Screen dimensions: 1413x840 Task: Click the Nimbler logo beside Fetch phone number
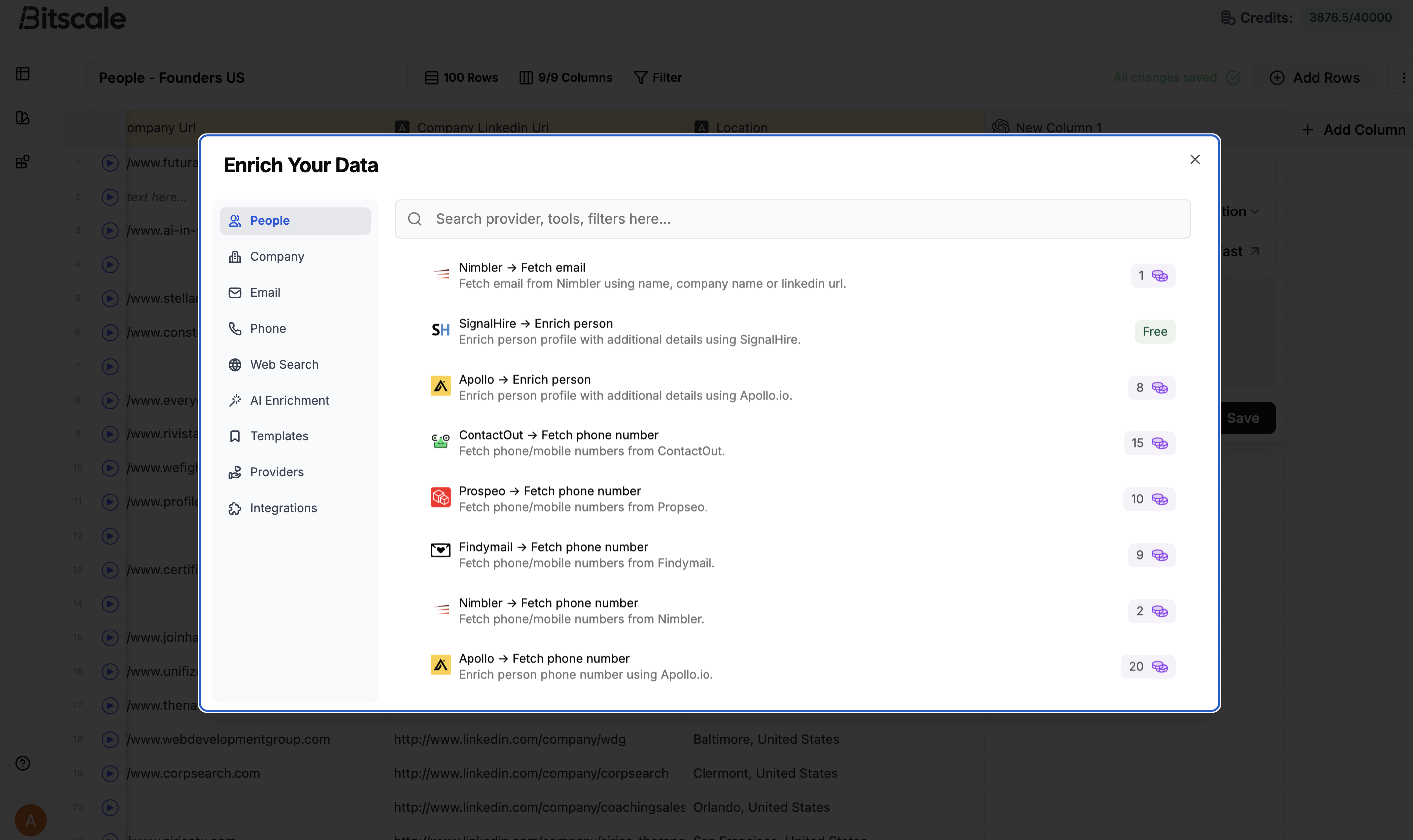(x=441, y=609)
